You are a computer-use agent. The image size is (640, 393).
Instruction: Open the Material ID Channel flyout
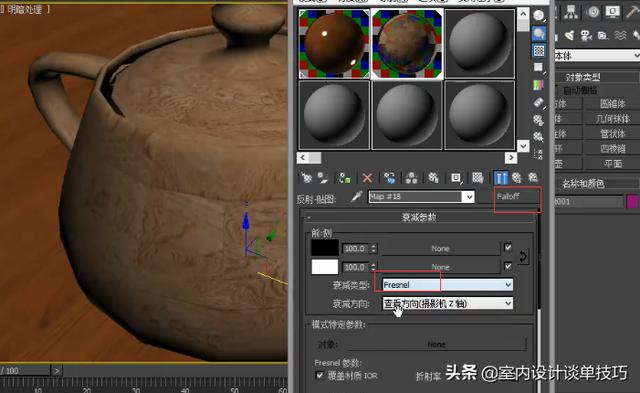click(456, 178)
